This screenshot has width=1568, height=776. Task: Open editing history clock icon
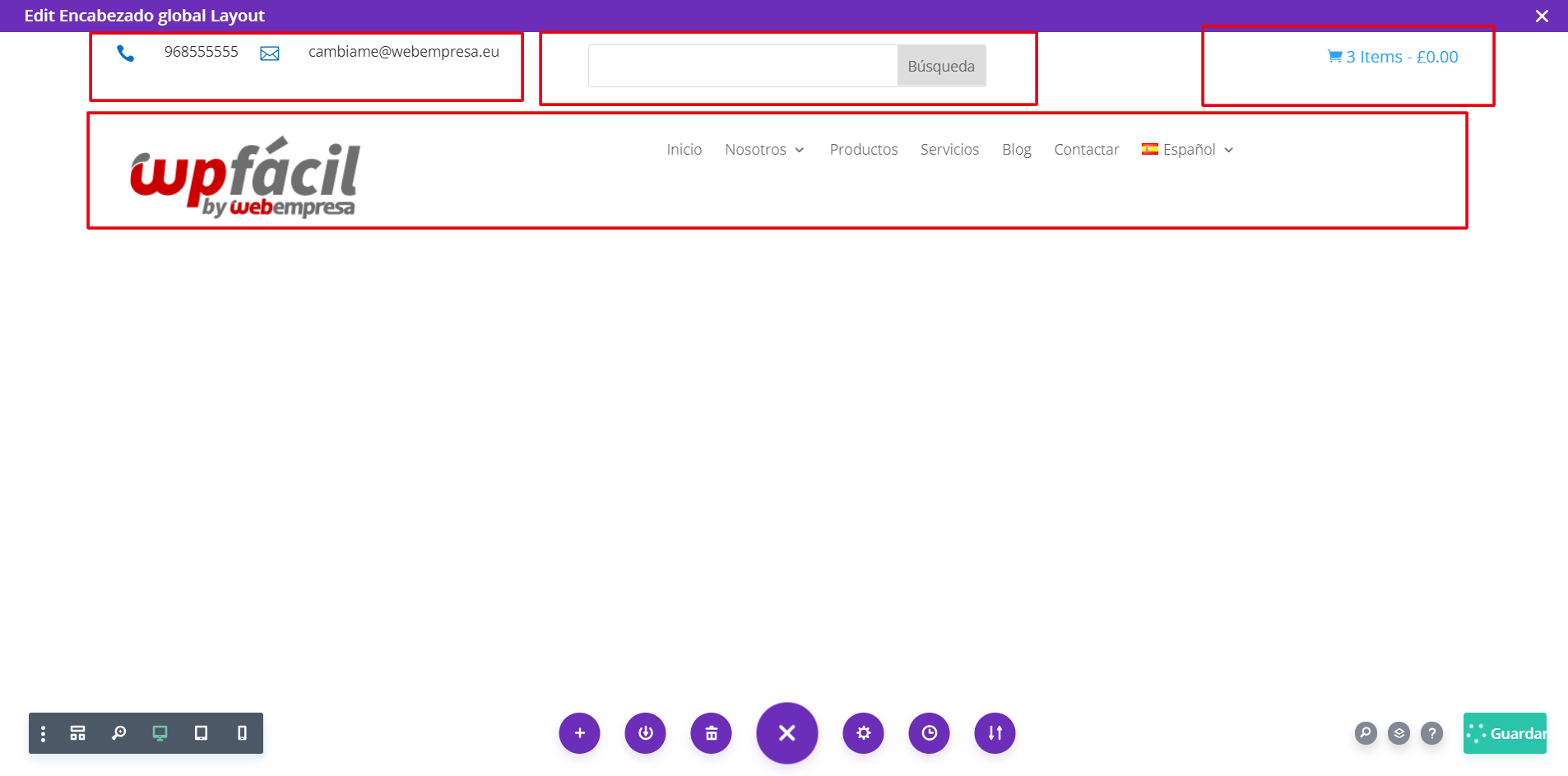click(x=930, y=733)
